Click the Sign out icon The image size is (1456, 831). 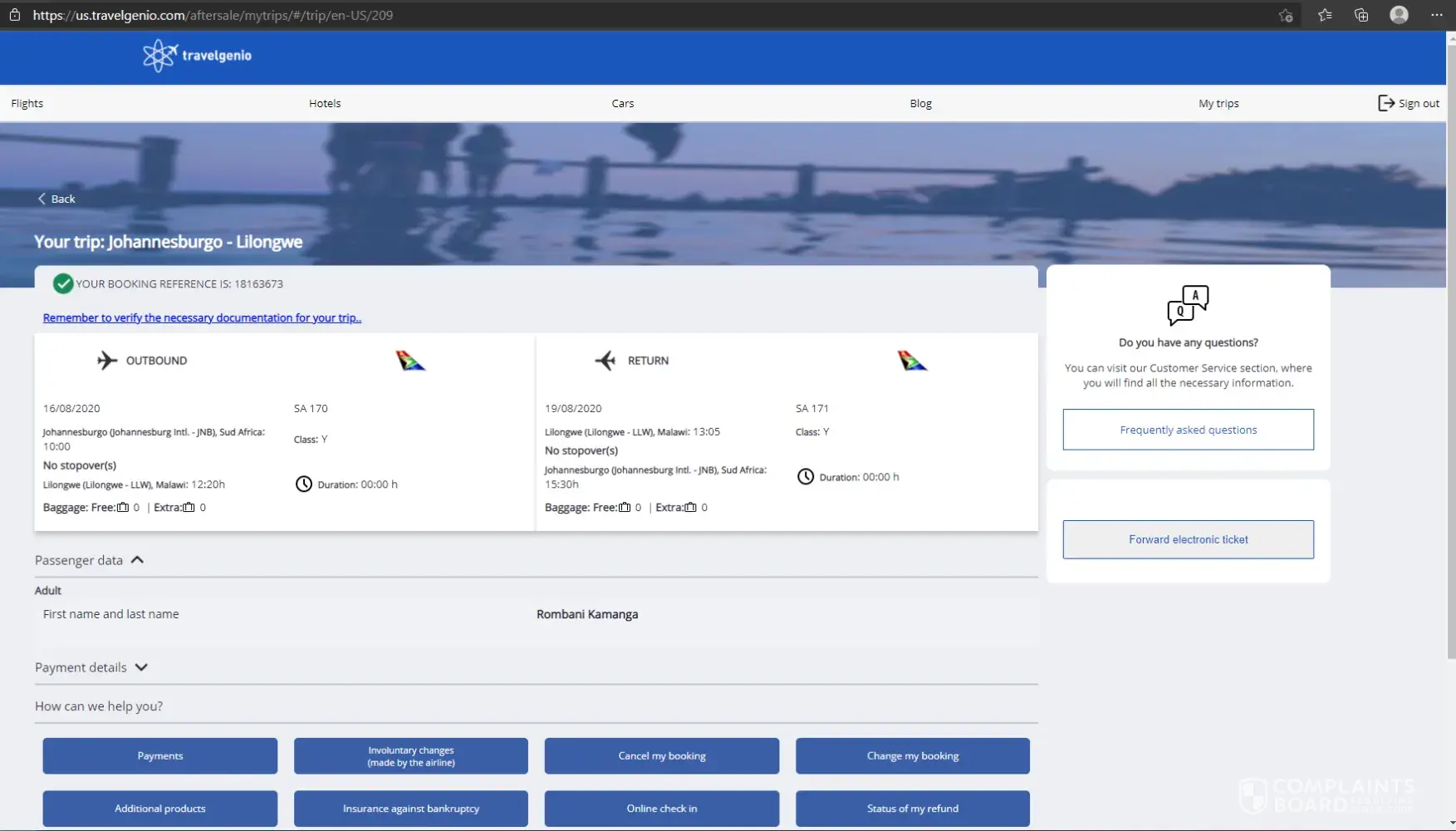1385,103
